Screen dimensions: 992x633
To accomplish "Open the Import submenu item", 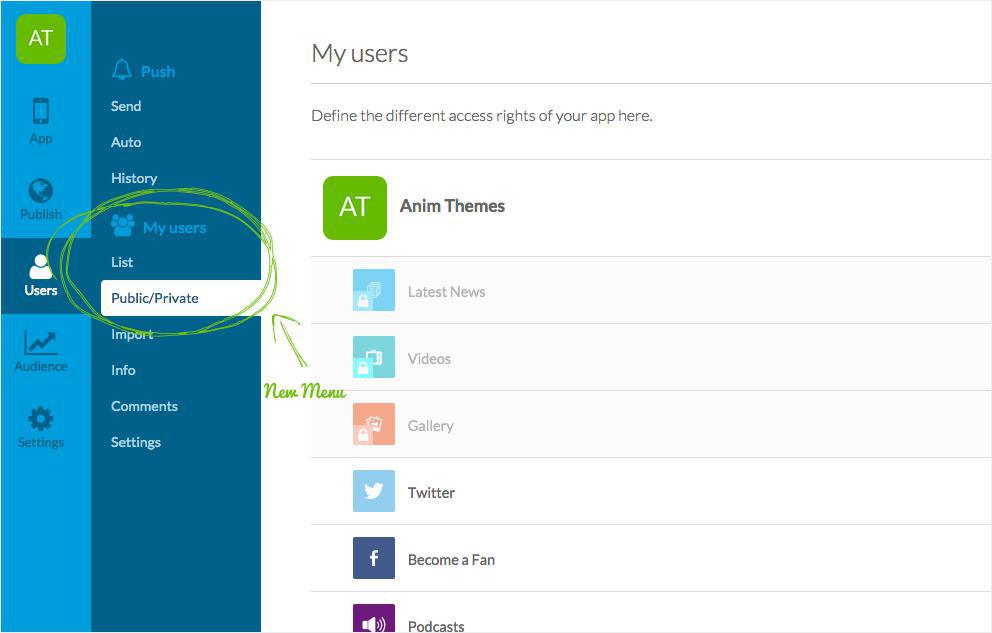I will coord(132,335).
